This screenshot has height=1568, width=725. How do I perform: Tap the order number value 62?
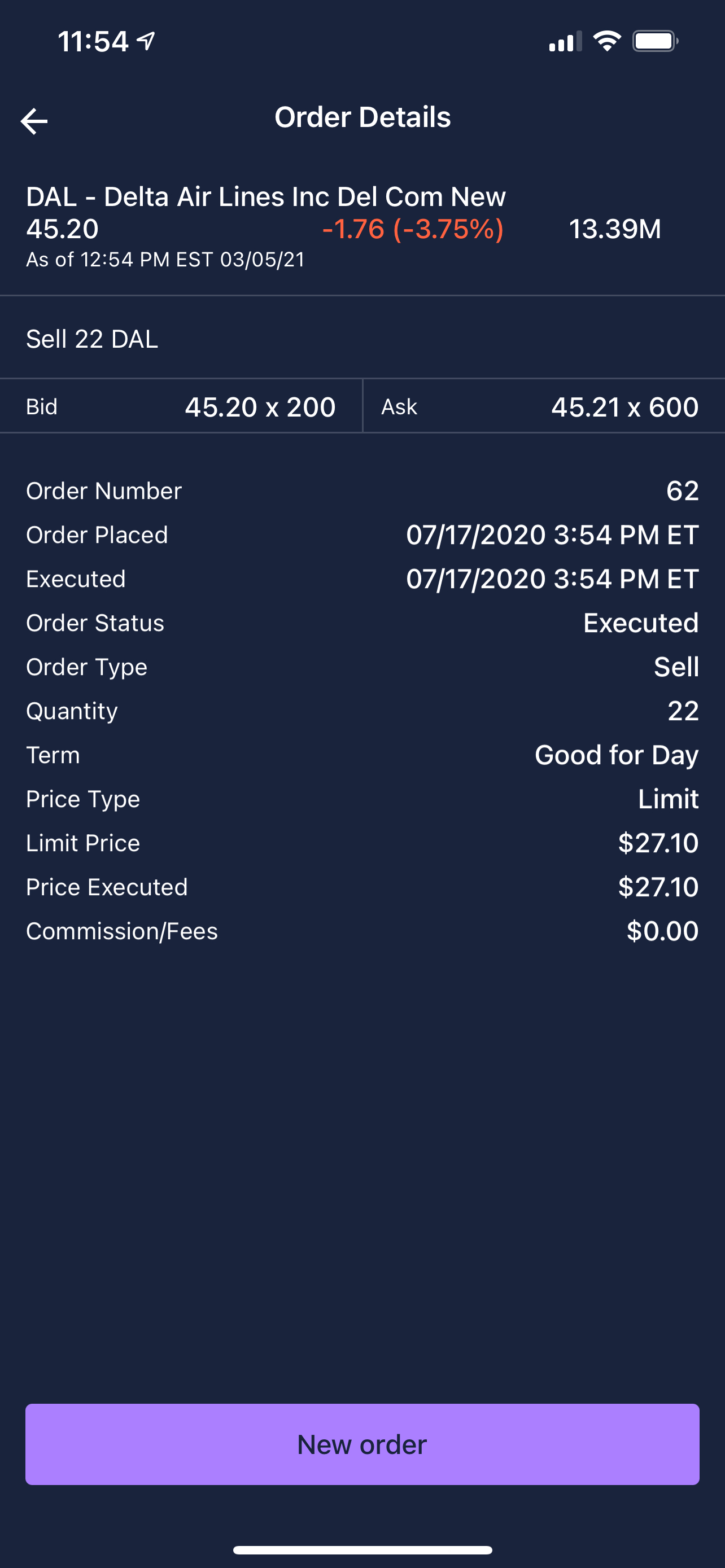682,490
